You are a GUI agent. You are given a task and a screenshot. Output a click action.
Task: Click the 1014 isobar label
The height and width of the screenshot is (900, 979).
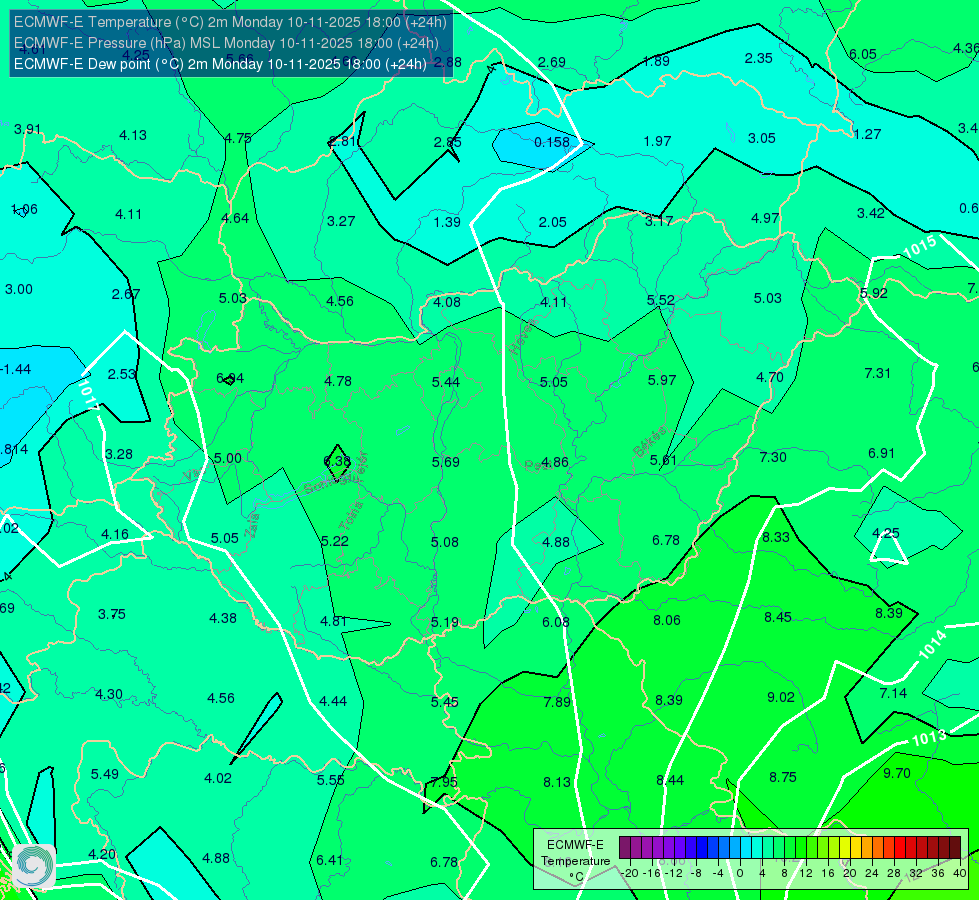coord(933,645)
